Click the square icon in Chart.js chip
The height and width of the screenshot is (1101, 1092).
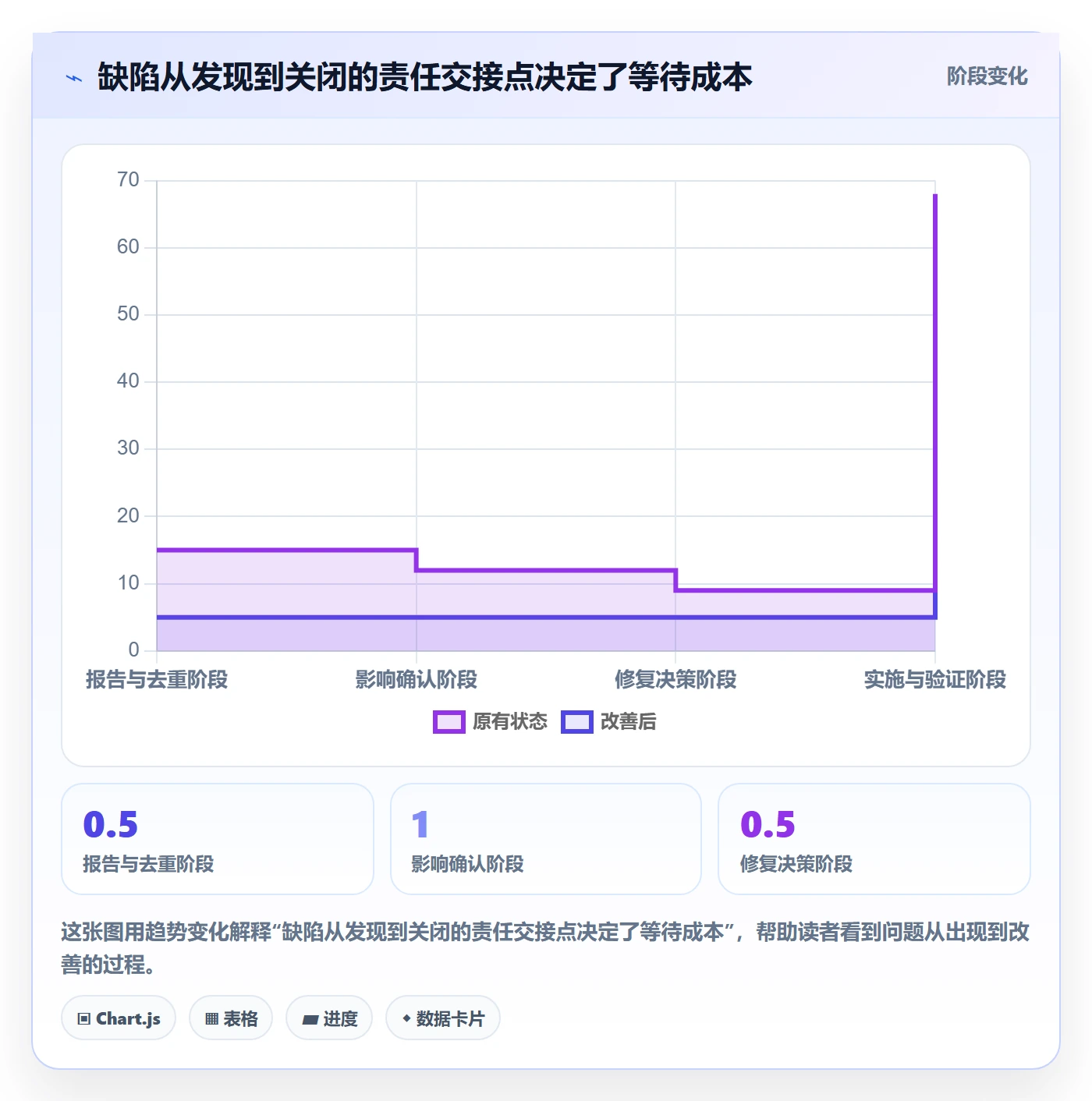click(84, 1018)
